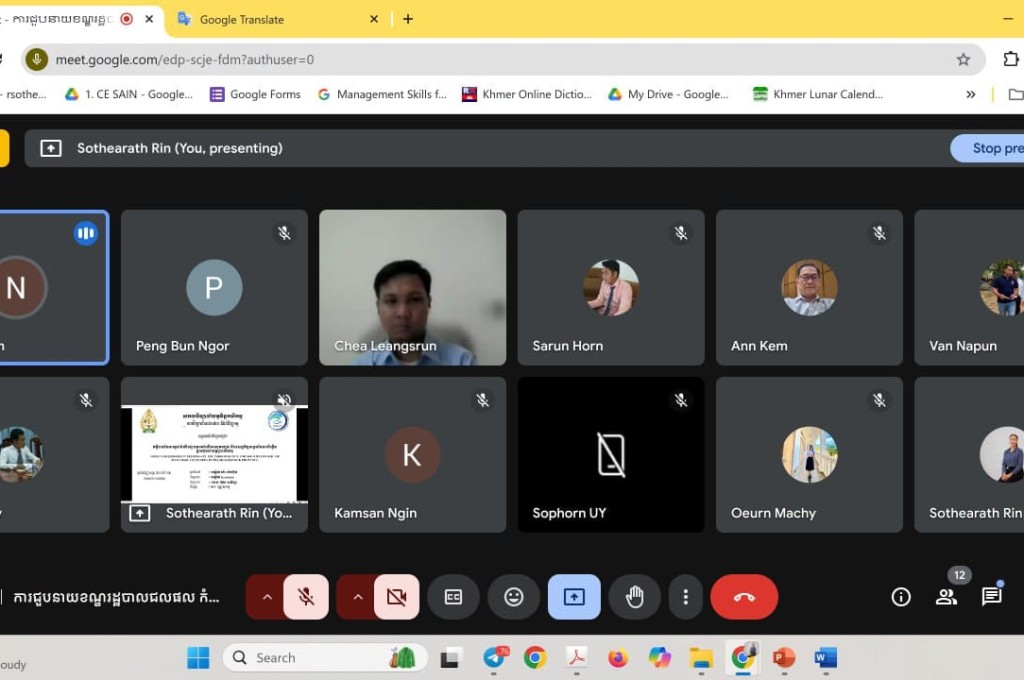Toggle the camera off button in Meet
Image resolution: width=1024 pixels, height=680 pixels.
click(396, 596)
